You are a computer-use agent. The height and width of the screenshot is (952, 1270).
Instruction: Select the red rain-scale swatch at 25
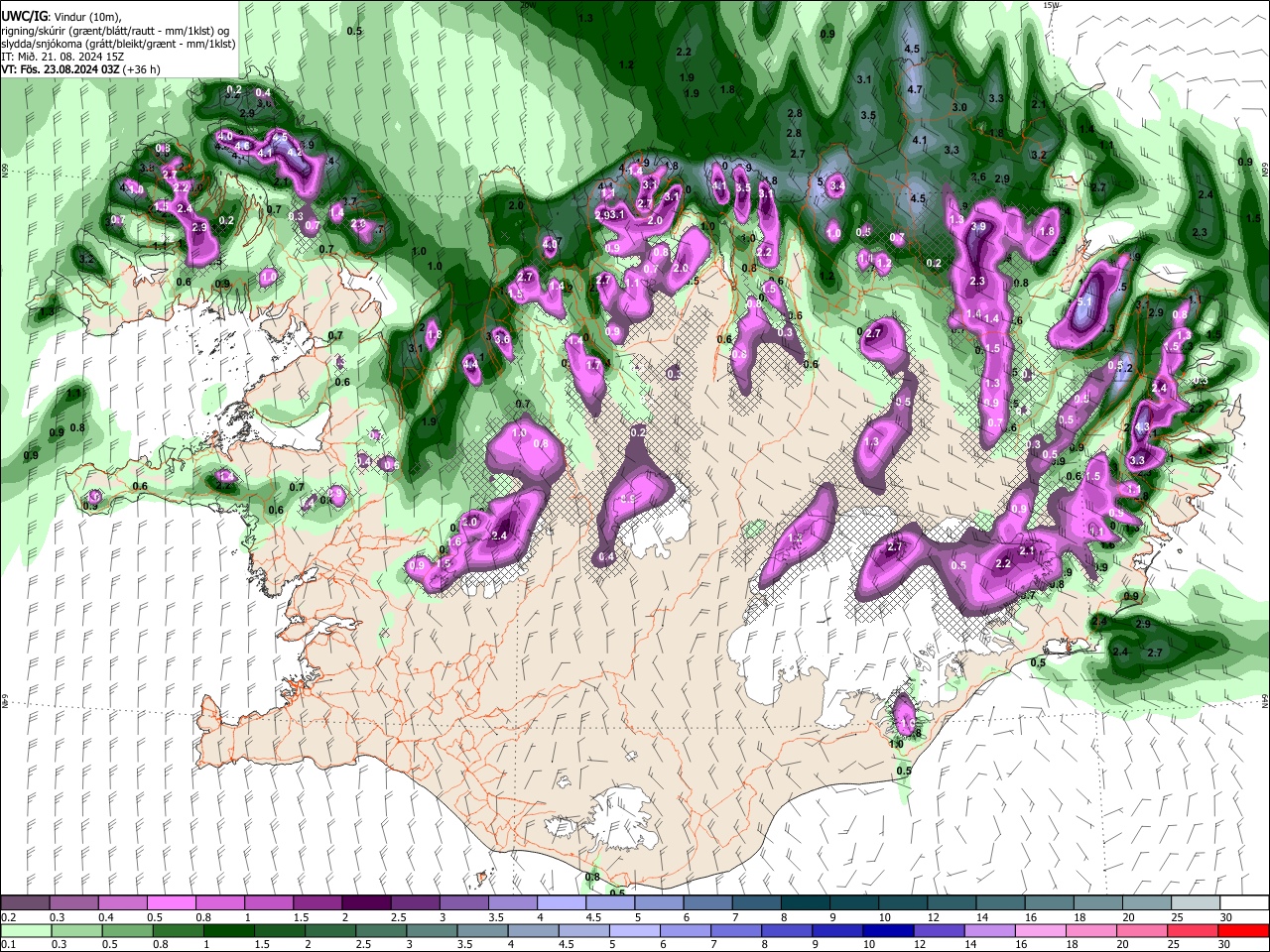1194,931
